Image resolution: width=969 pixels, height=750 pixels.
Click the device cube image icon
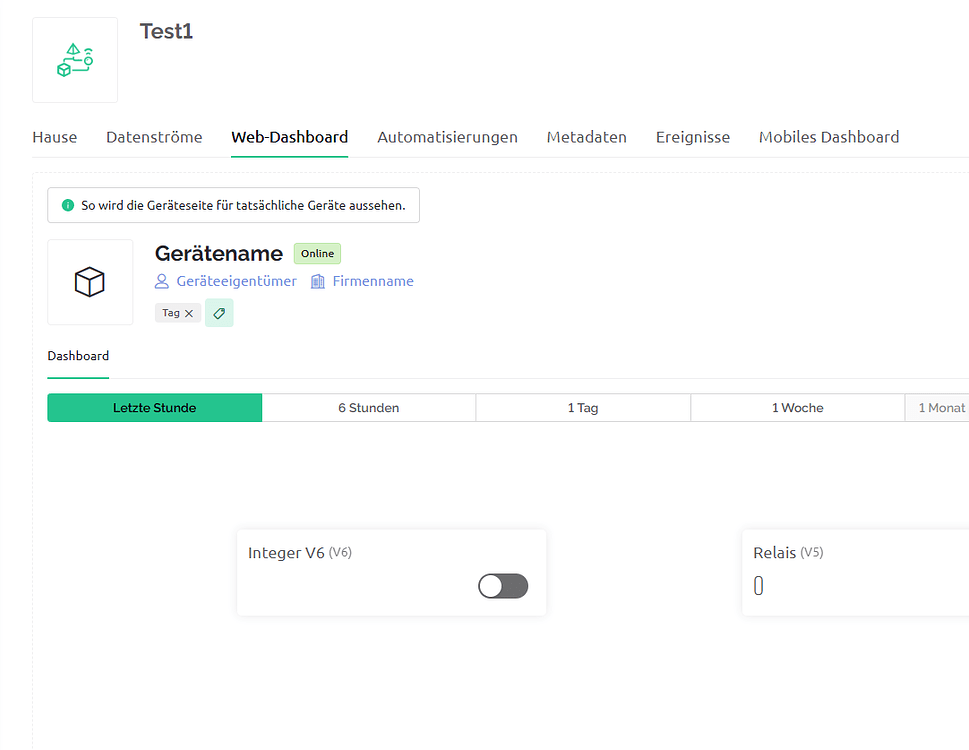(90, 282)
